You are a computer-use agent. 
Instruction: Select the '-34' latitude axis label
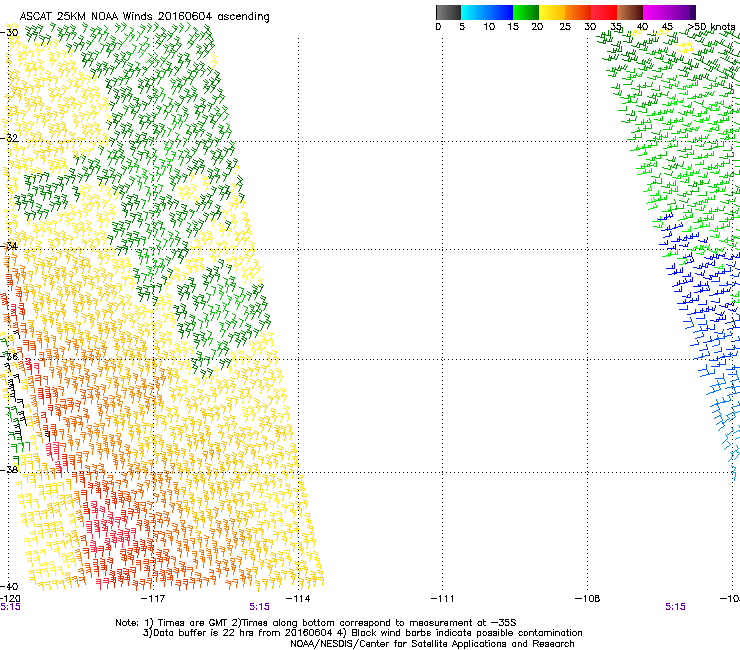click(x=9, y=246)
